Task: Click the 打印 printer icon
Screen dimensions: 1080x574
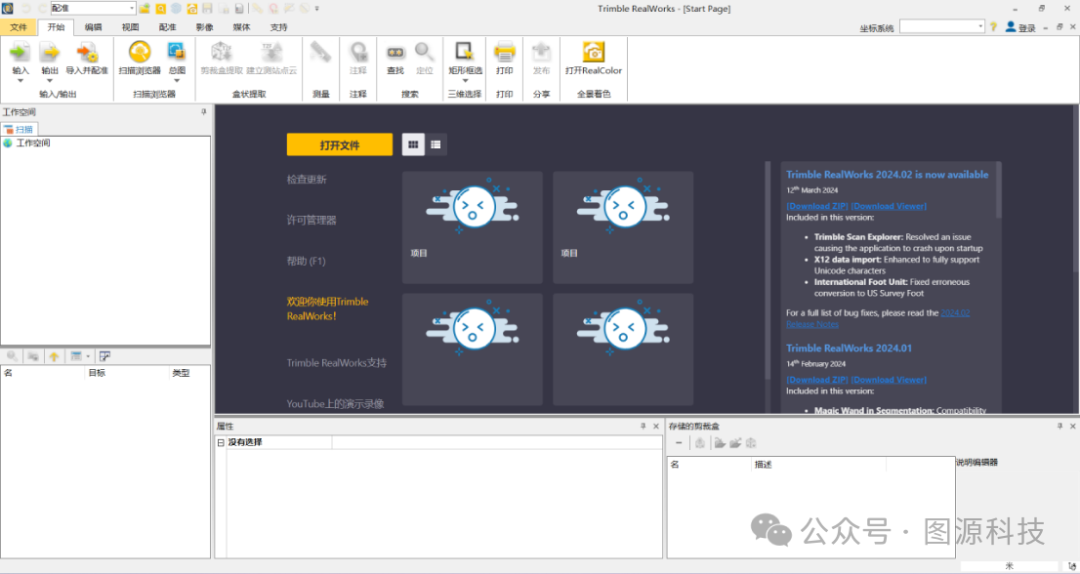Action: point(504,52)
